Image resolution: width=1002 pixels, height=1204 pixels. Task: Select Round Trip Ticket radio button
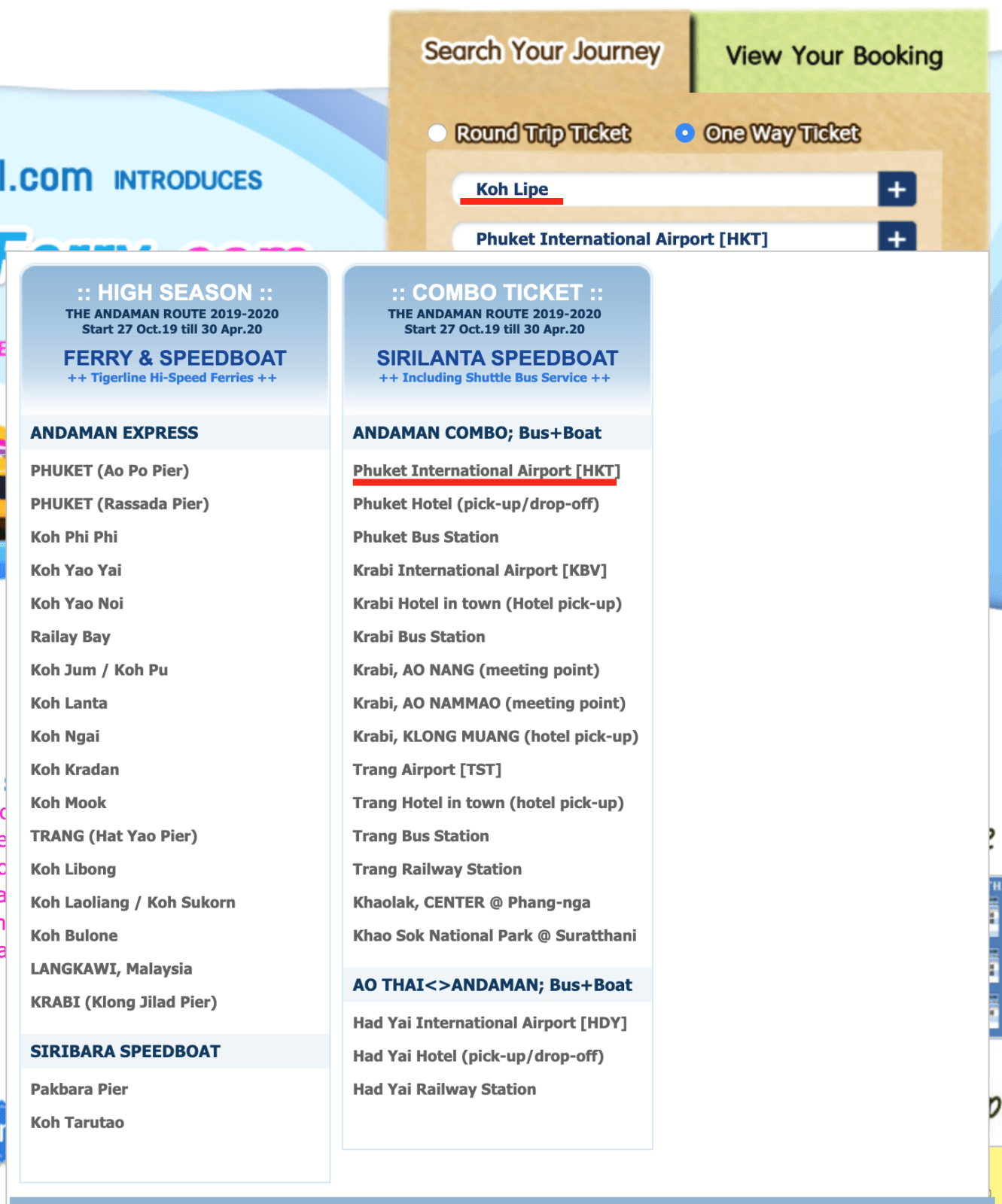437,133
